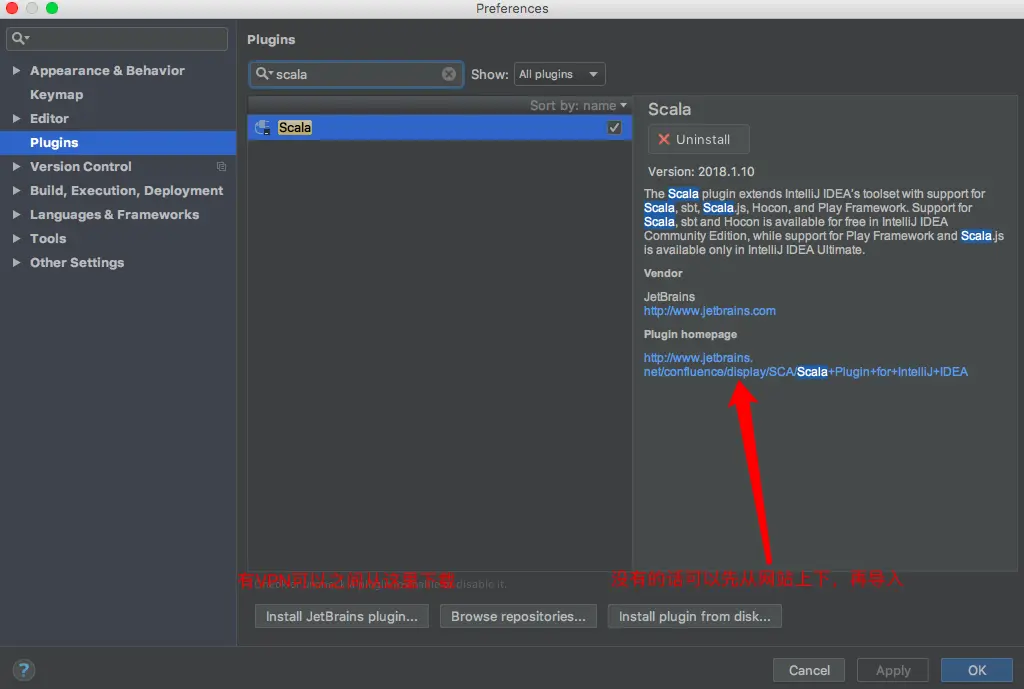Click the red window close button

(x=12, y=8)
